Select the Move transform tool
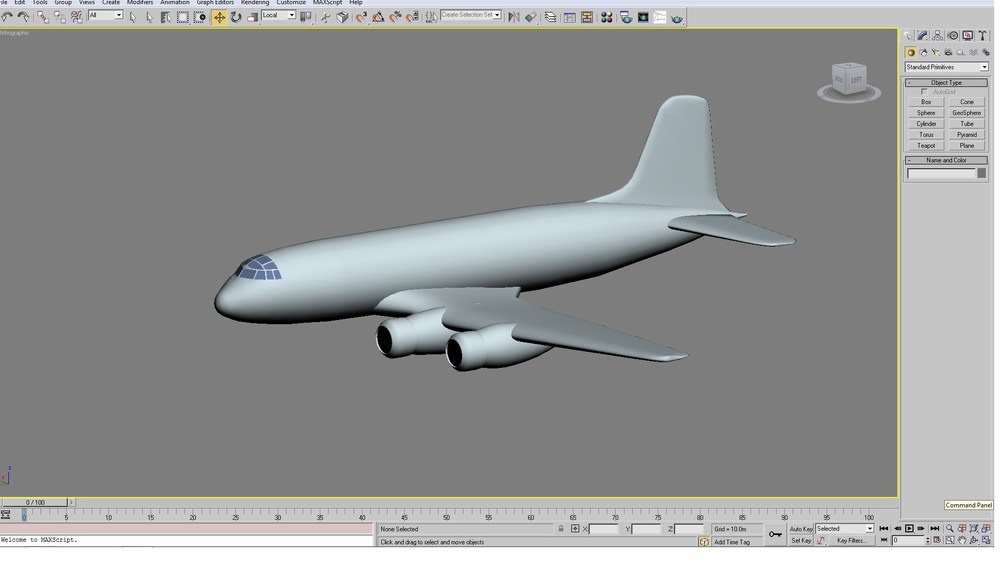 219,17
